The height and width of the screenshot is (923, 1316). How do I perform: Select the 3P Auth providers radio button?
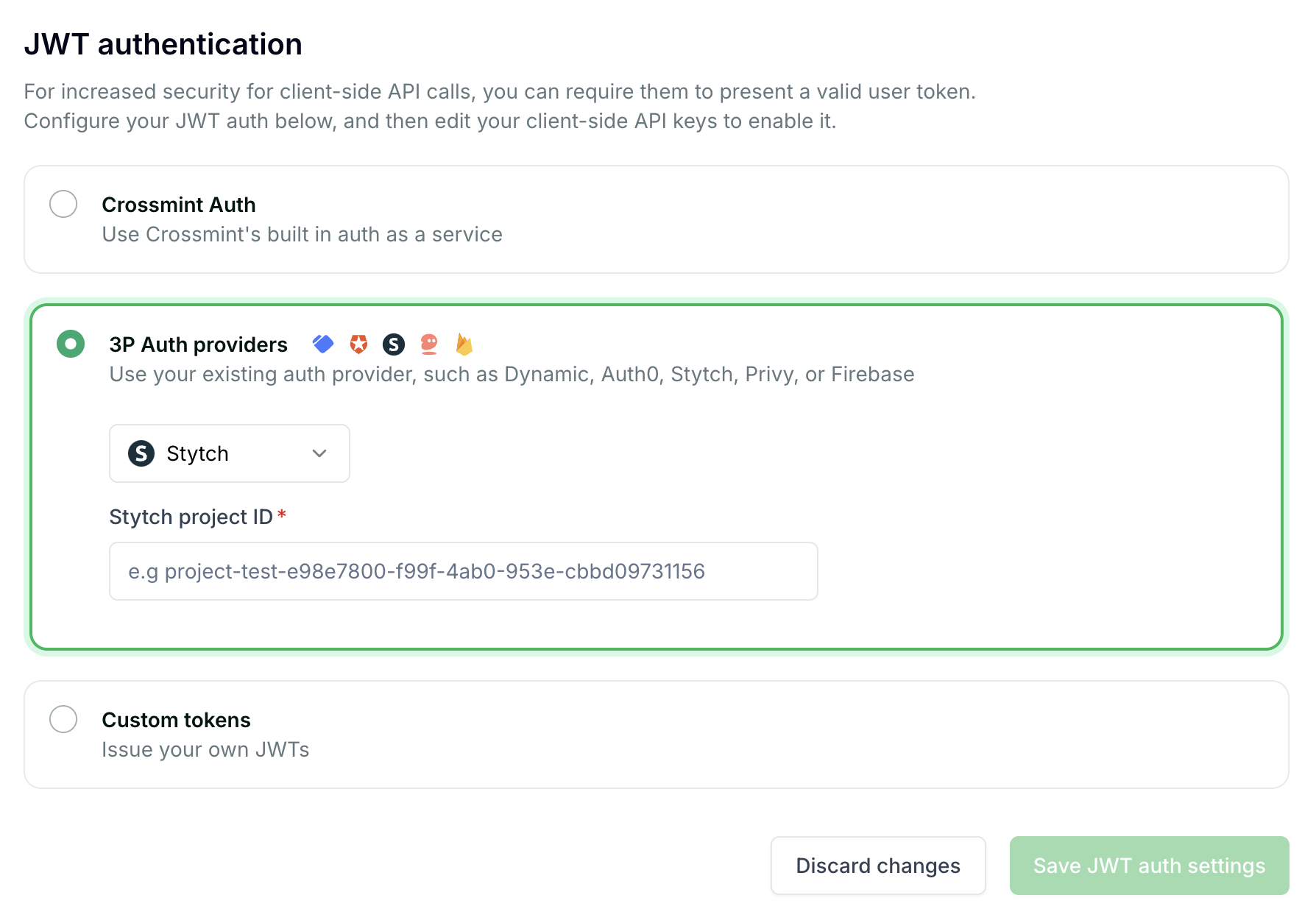(x=71, y=344)
